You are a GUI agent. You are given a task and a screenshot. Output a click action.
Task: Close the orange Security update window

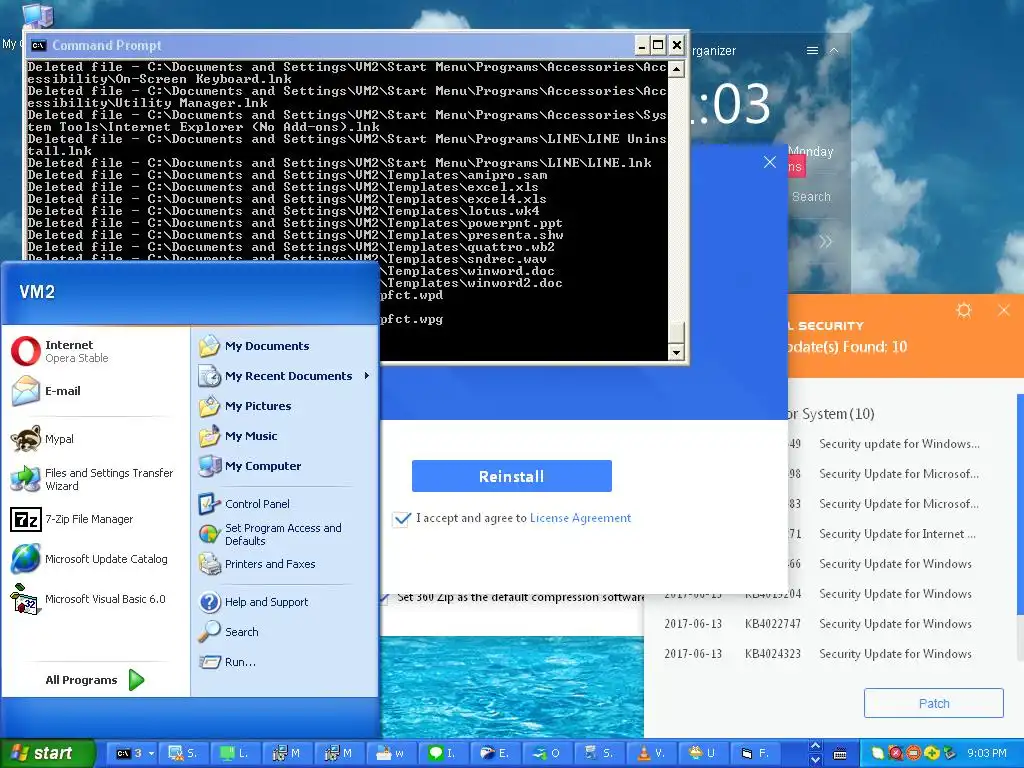[1004, 310]
